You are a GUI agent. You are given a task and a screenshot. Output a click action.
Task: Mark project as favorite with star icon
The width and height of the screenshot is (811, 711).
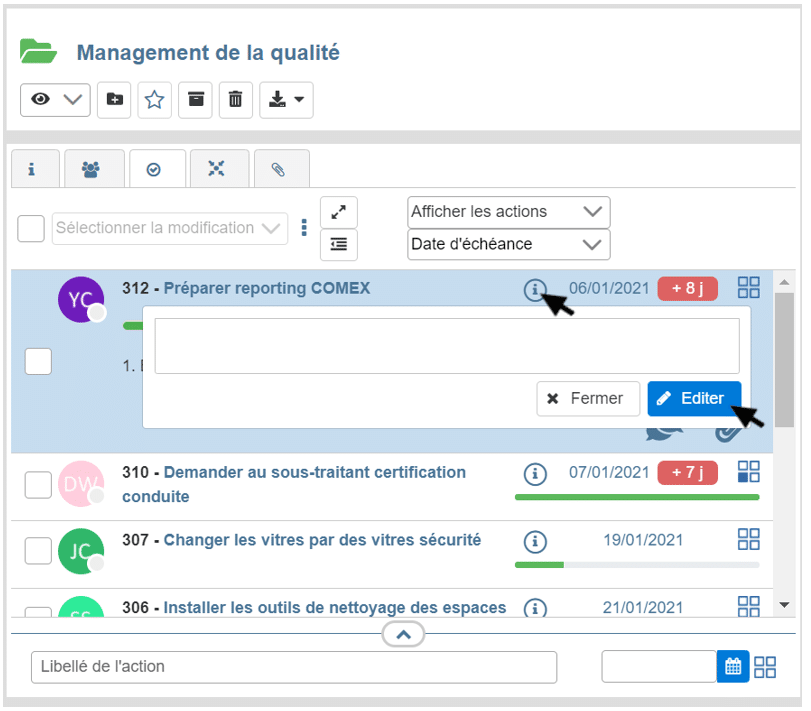click(155, 100)
